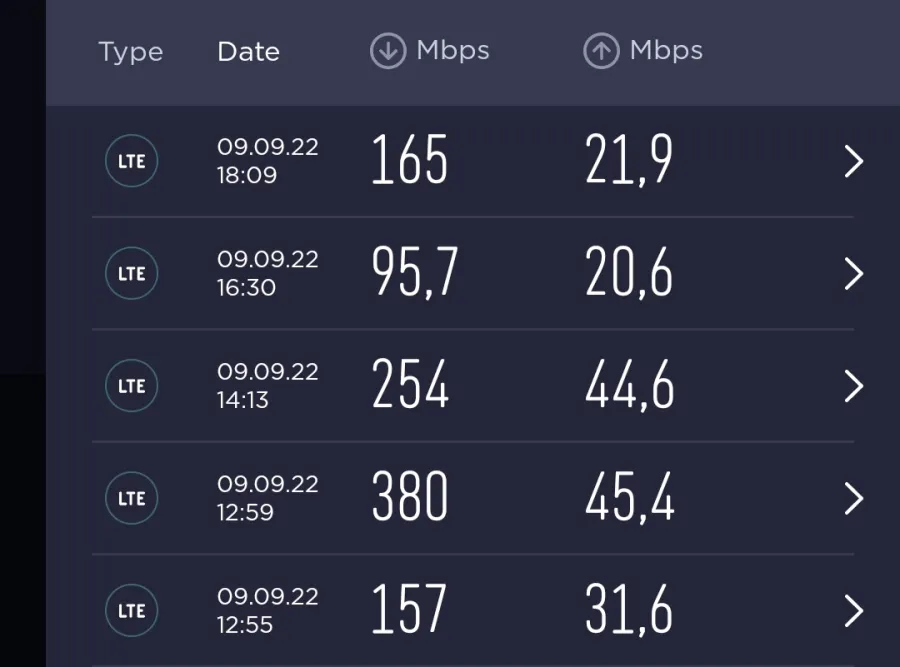Open details chevron for 380 Mbps result
This screenshot has height=667, width=900.
click(x=854, y=499)
